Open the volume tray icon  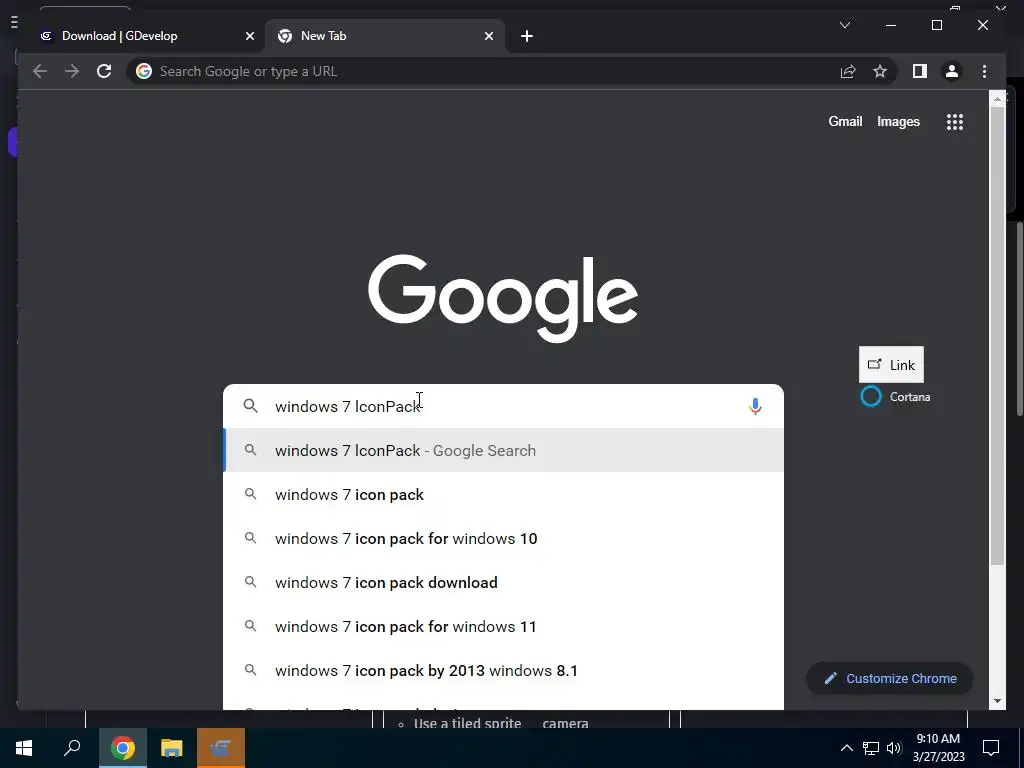tap(894, 748)
